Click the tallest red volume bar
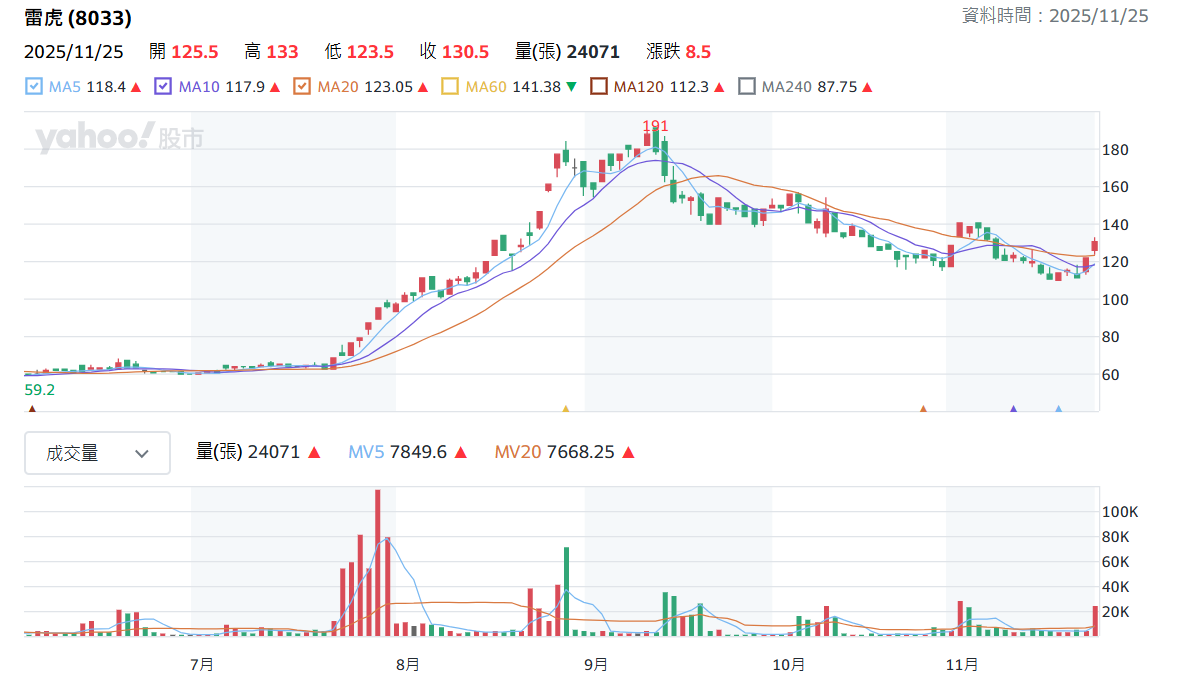 coord(378,563)
